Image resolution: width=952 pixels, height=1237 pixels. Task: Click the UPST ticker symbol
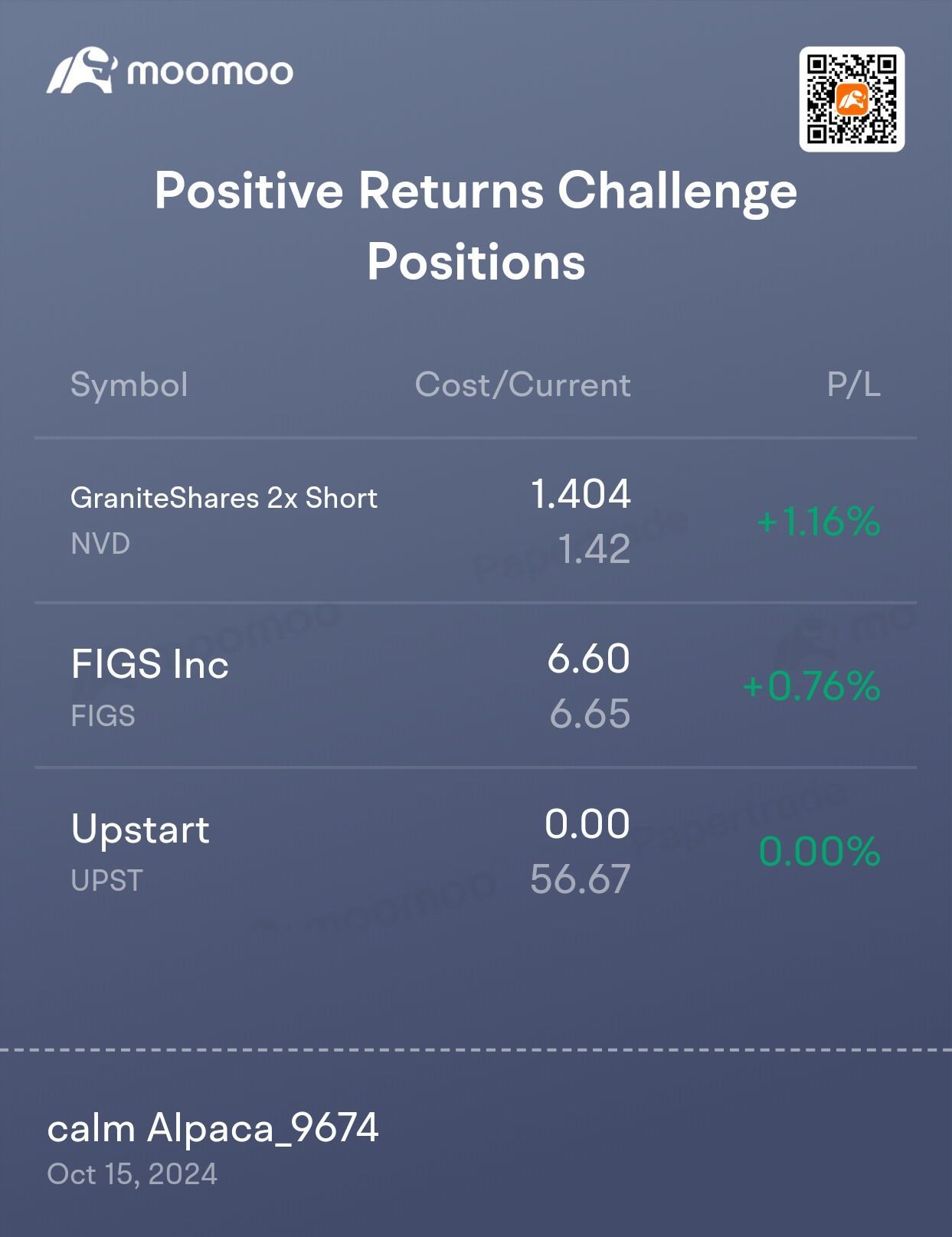coord(106,881)
